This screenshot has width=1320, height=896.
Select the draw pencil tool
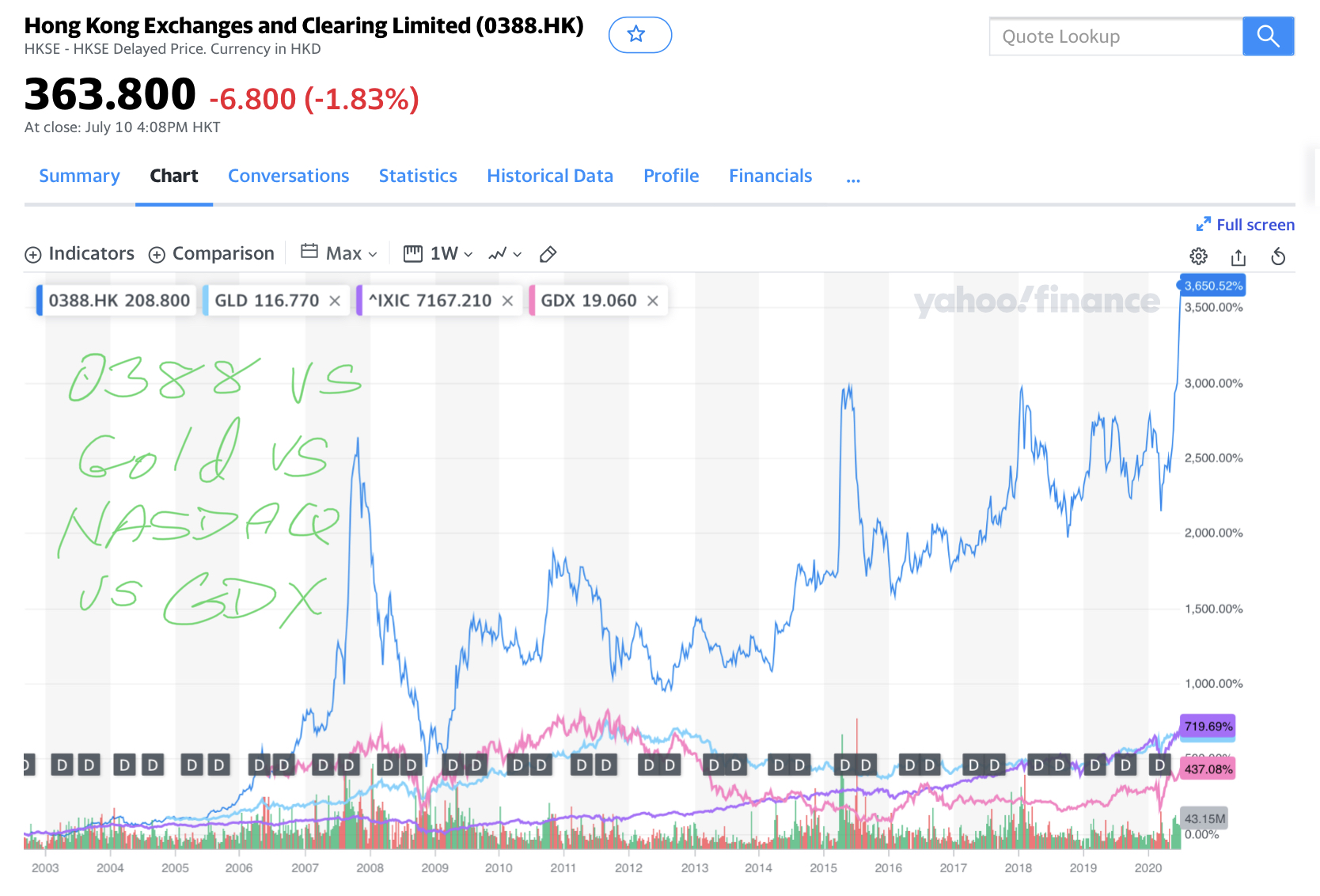pyautogui.click(x=548, y=254)
